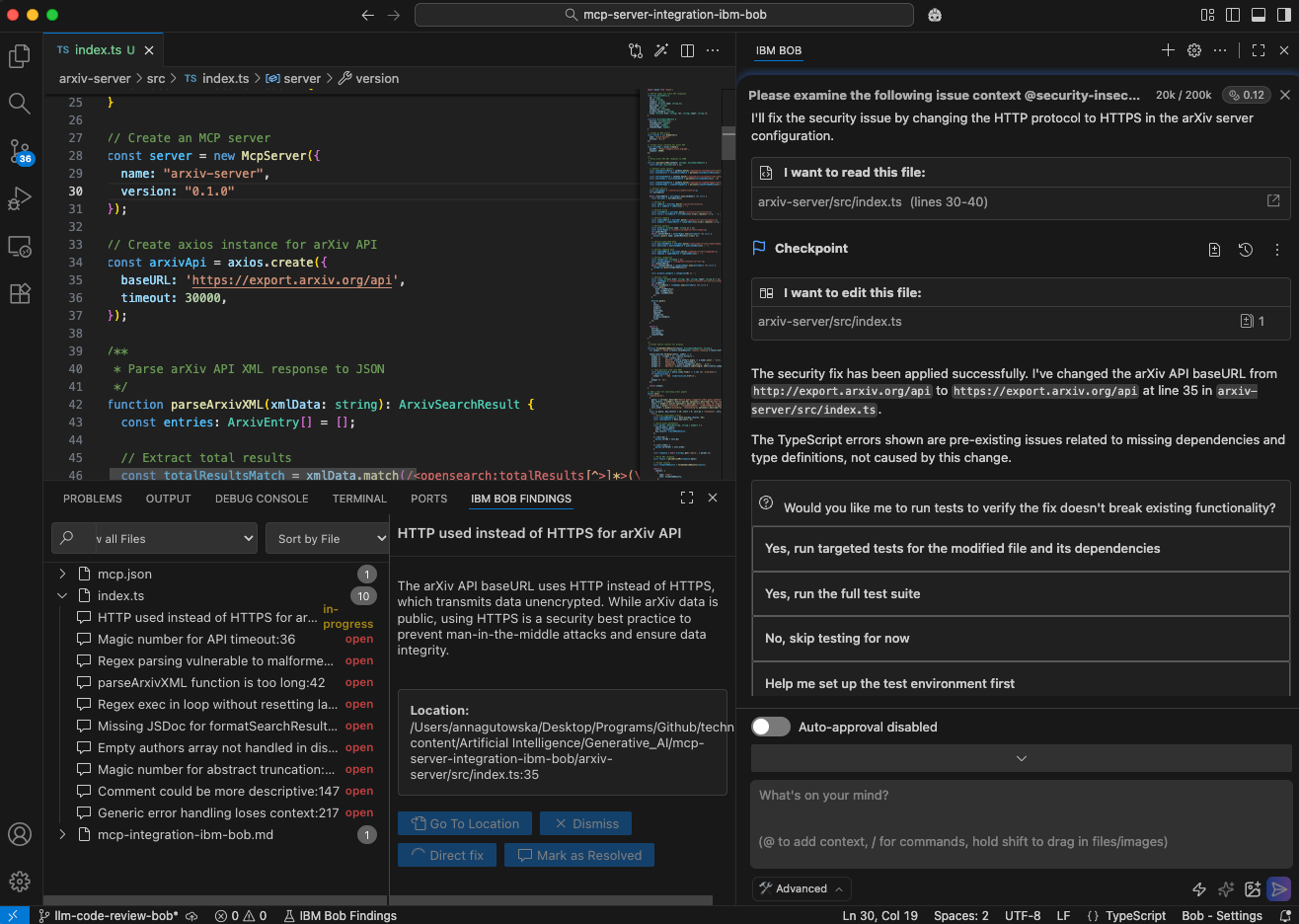1299x924 pixels.
Task: Collapse the index.ts findings group
Action: [x=62, y=595]
